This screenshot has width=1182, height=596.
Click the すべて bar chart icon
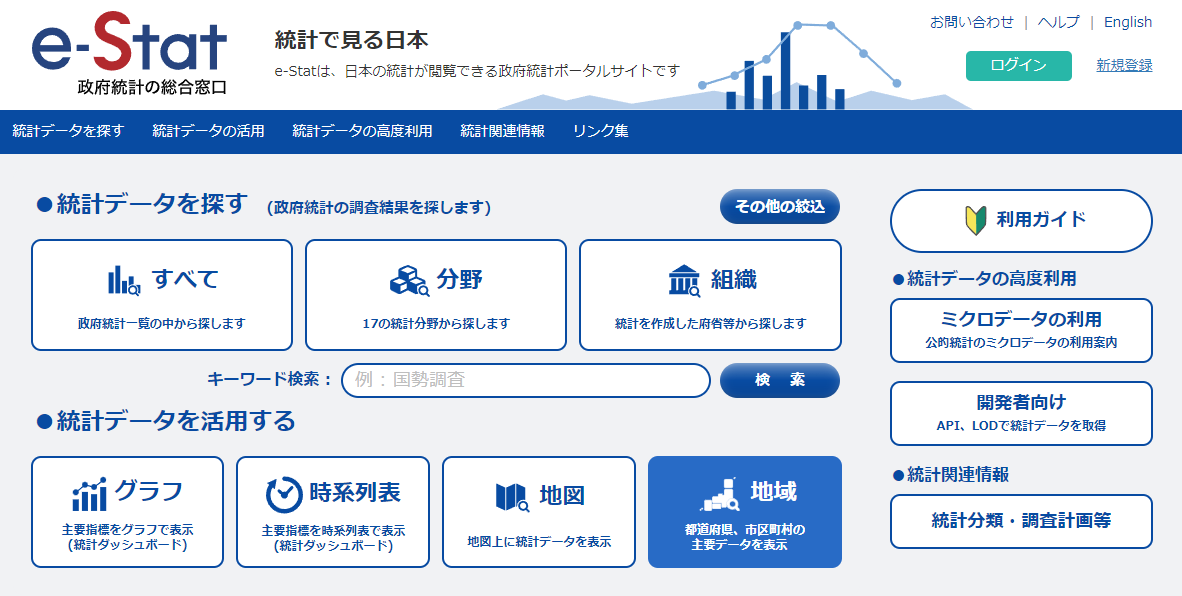tap(124, 280)
